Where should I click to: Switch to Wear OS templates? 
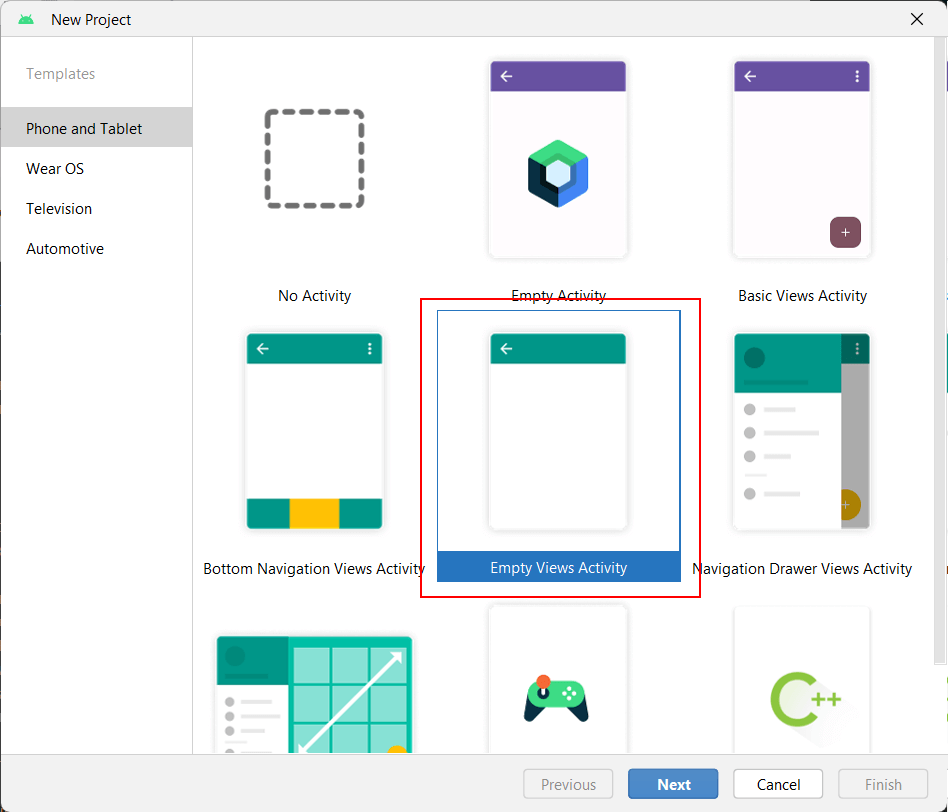(55, 168)
